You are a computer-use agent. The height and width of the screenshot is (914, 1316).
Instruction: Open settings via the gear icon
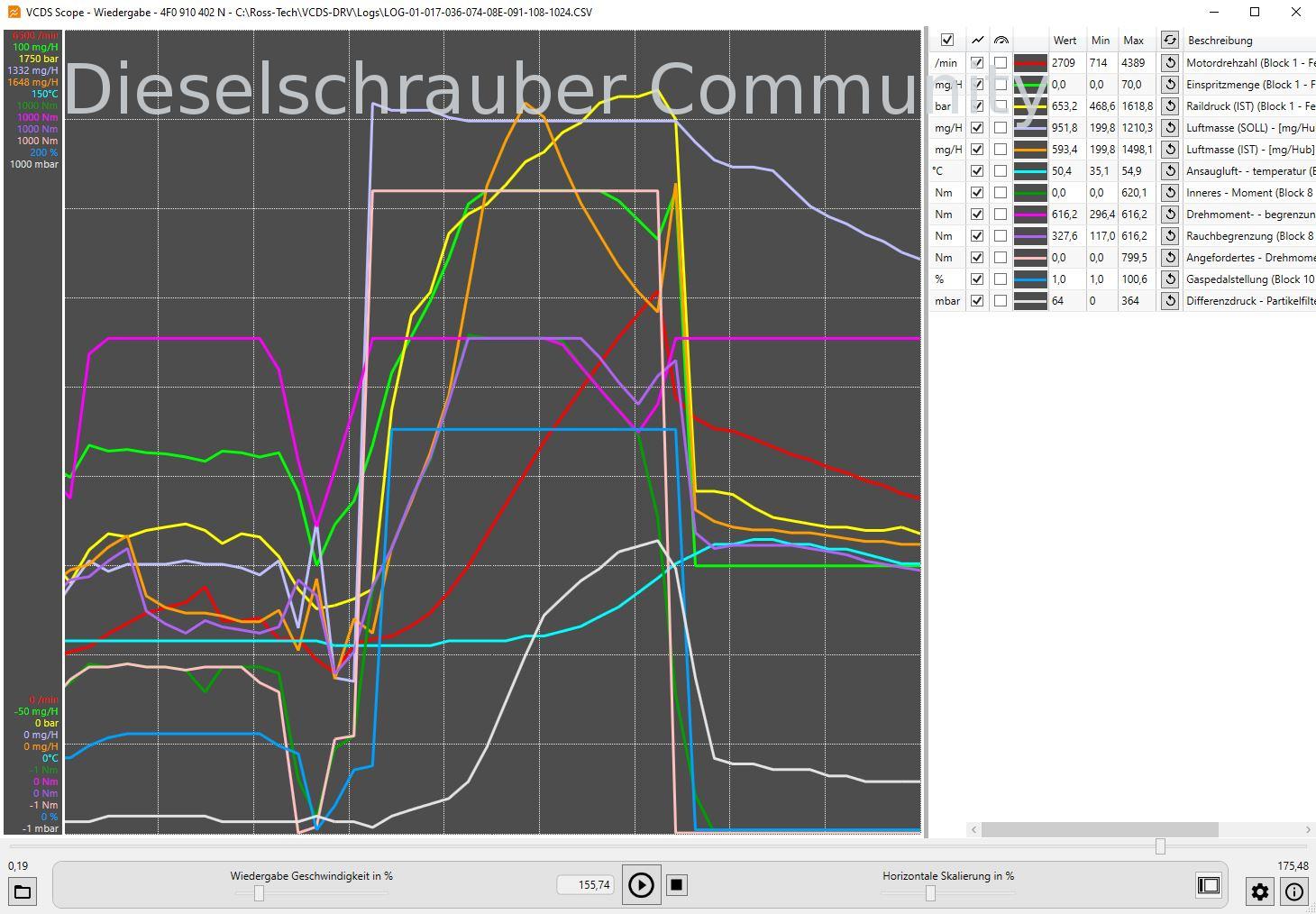pos(1260,891)
